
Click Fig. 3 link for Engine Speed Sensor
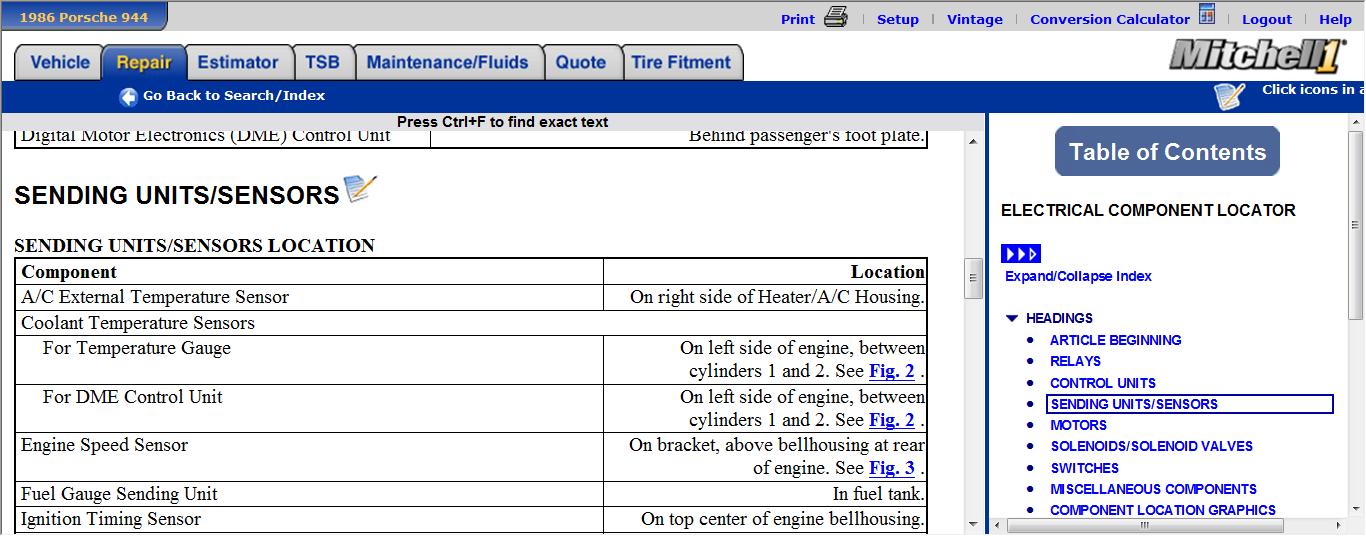tap(891, 468)
